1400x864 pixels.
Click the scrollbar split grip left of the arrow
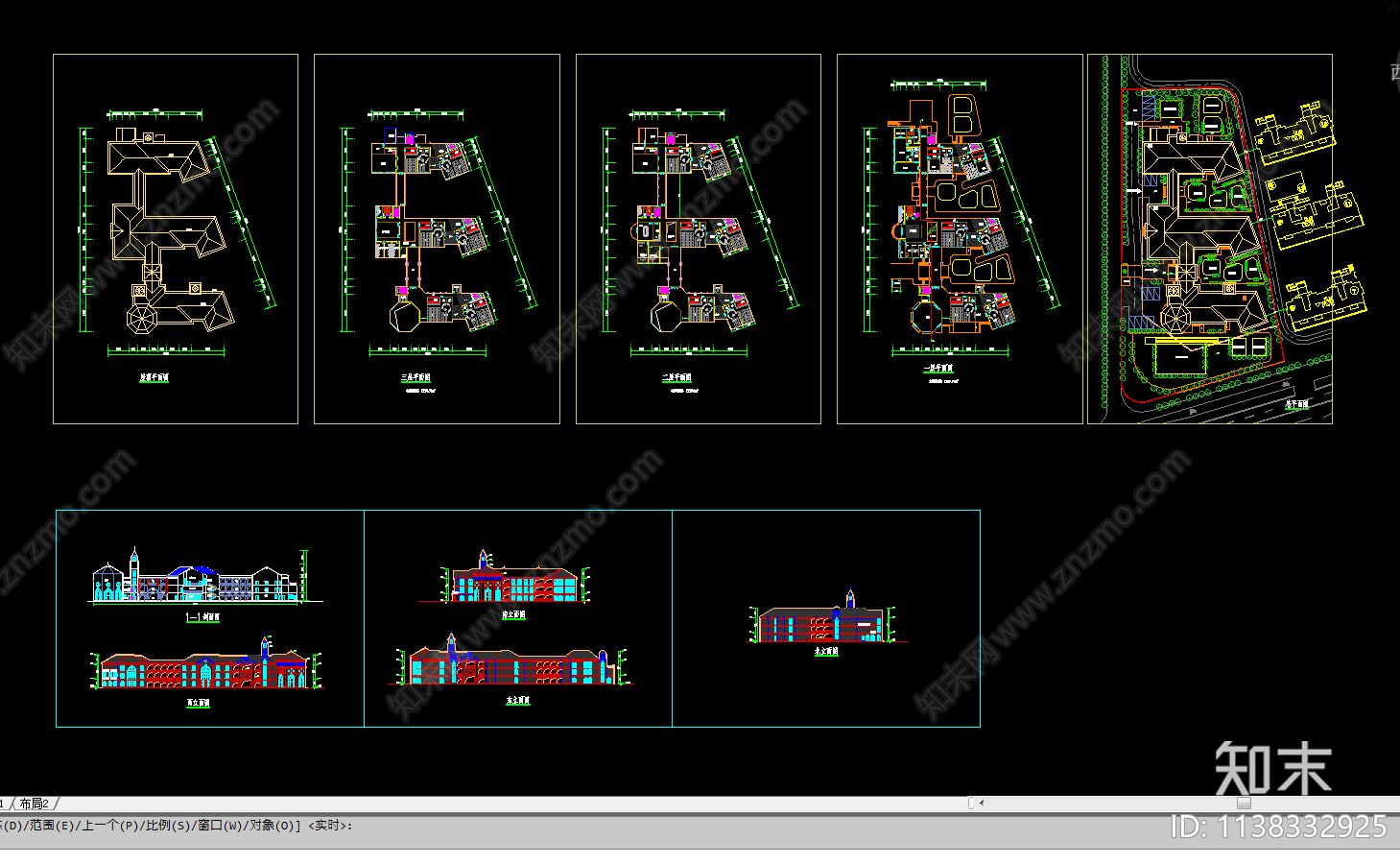(x=971, y=804)
